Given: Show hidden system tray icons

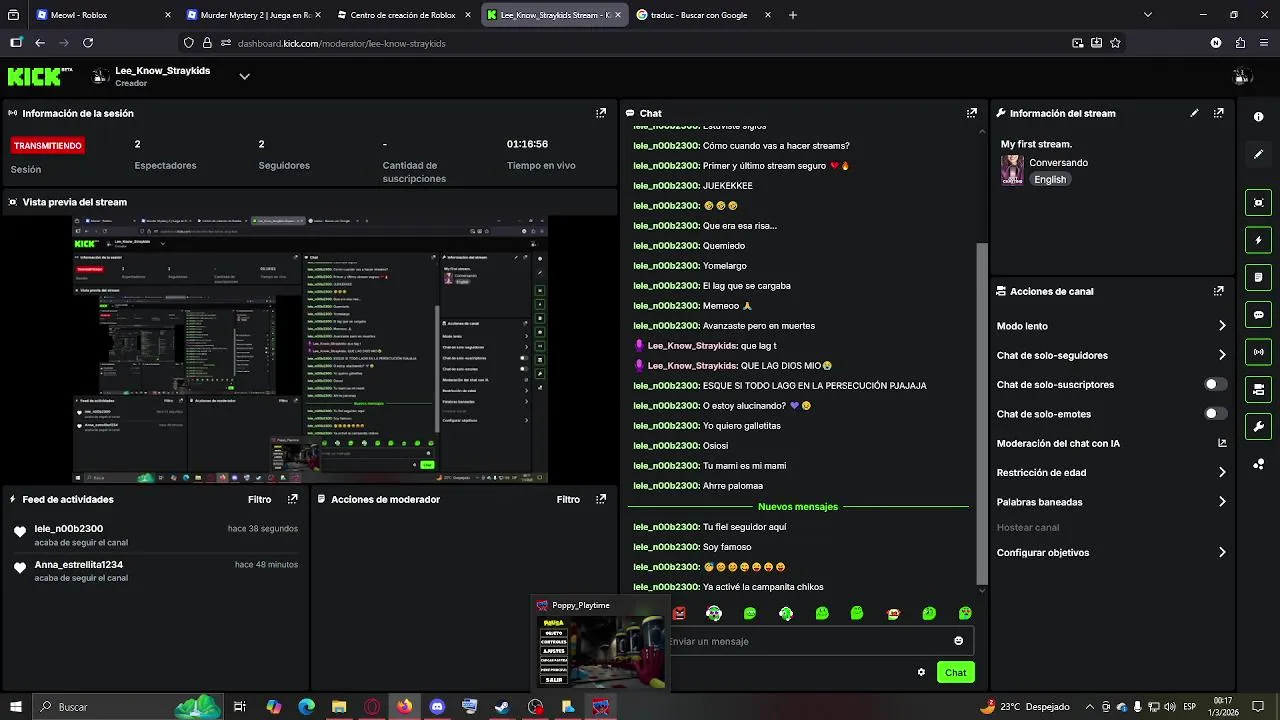Looking at the screenshot, I should click(1089, 707).
